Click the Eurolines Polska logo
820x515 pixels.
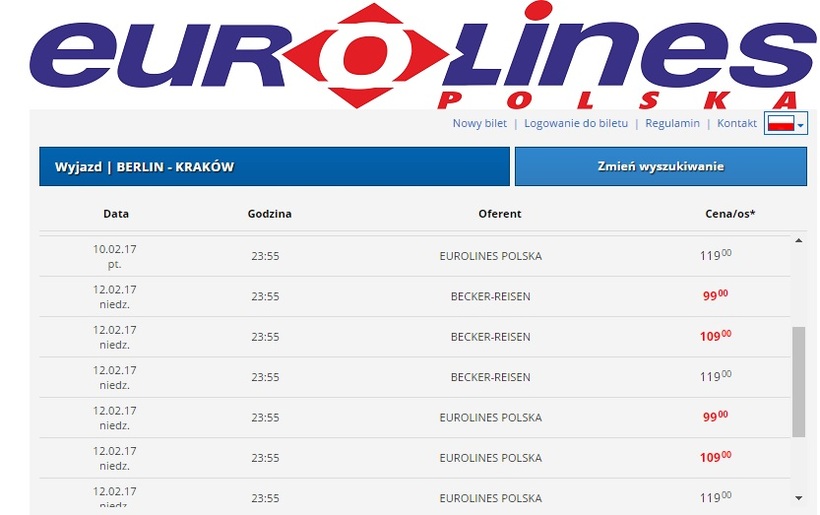423,55
